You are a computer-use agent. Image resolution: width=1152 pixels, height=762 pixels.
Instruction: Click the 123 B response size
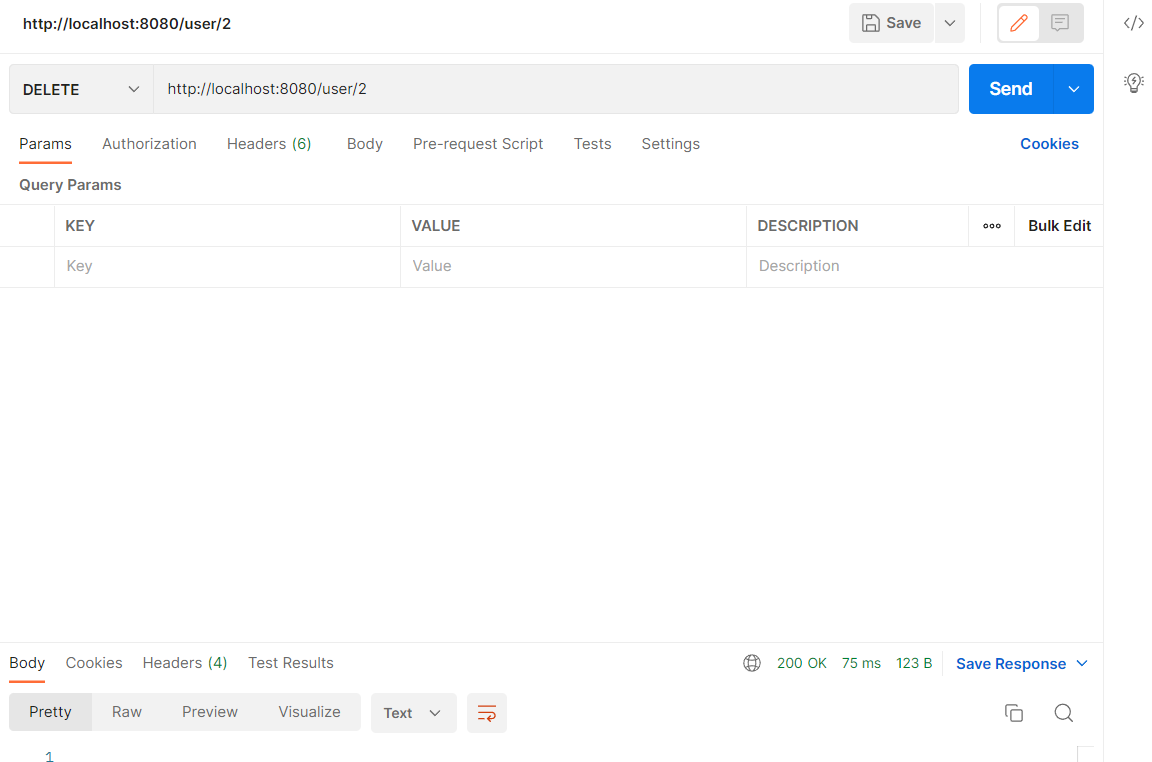coord(914,664)
